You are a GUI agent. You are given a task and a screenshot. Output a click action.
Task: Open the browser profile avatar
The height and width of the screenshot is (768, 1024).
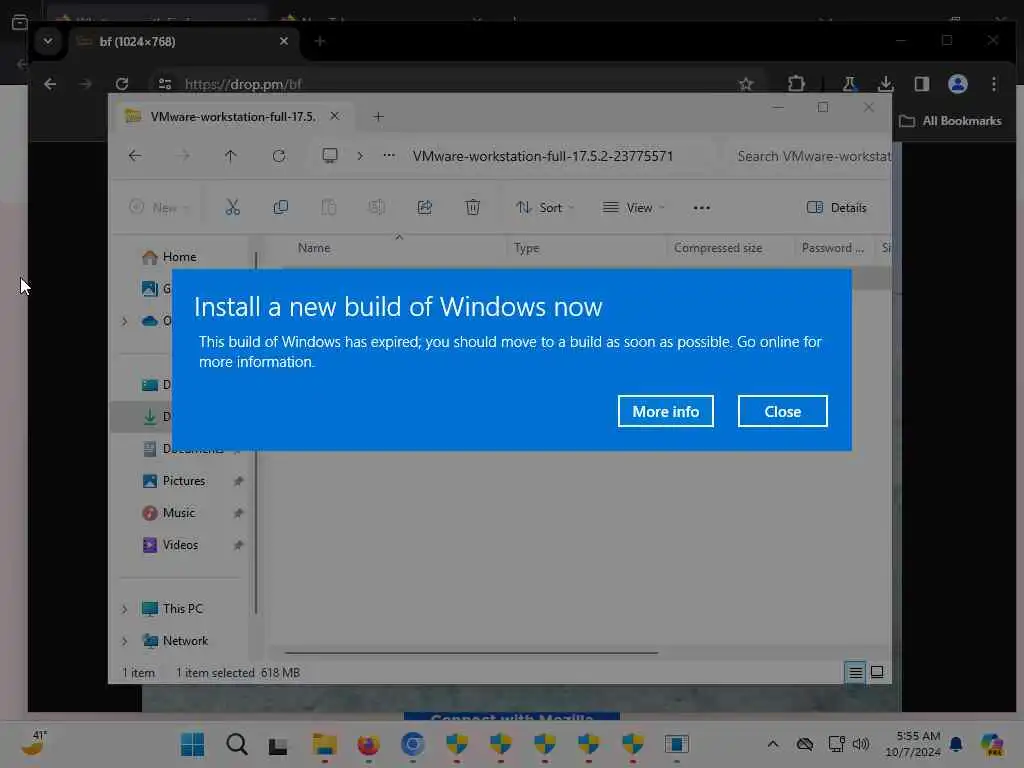pyautogui.click(x=957, y=84)
